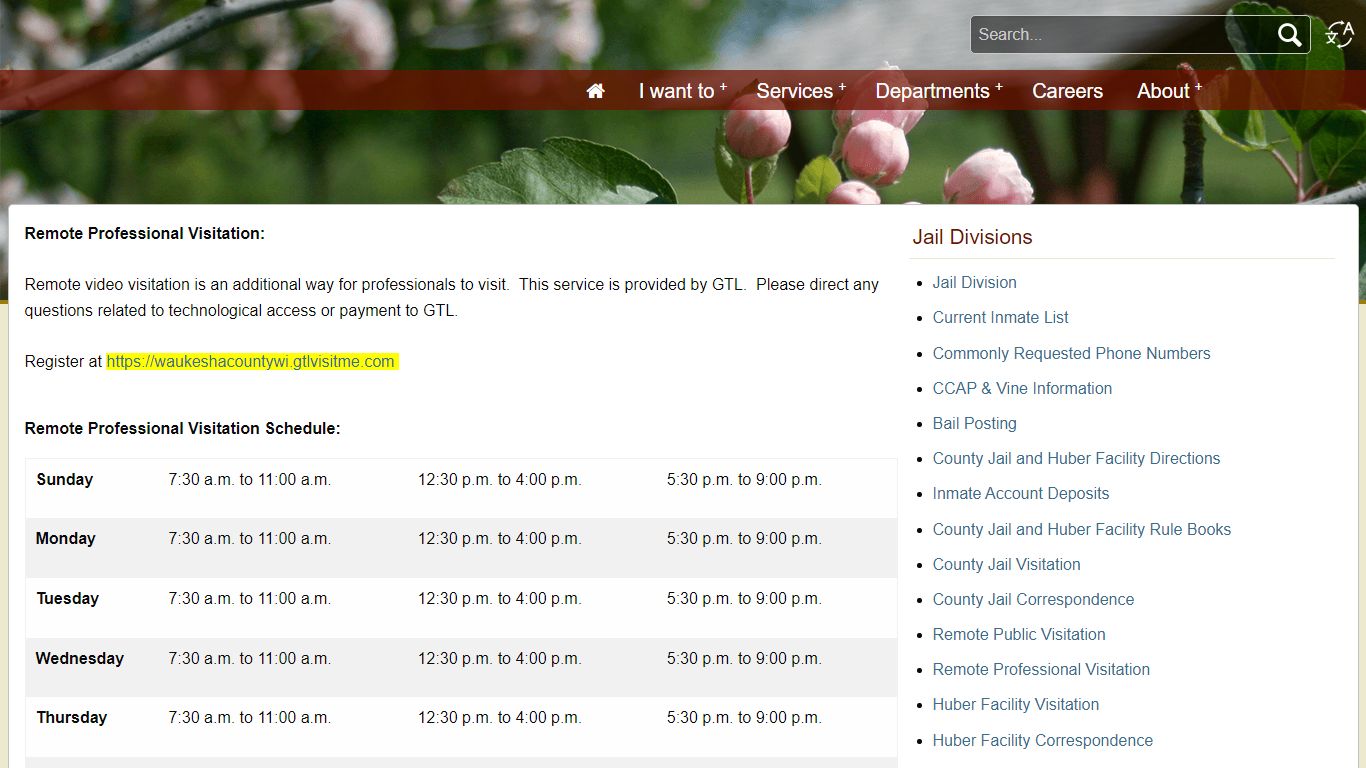
Task: Open County Jail and Huber Facility Rule Books
Action: (1081, 530)
